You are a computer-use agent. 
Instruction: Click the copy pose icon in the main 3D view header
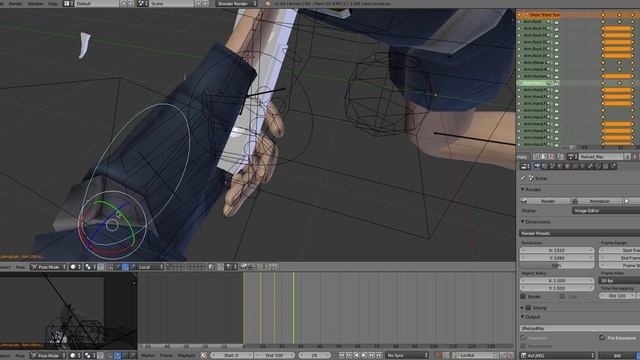coord(260,267)
